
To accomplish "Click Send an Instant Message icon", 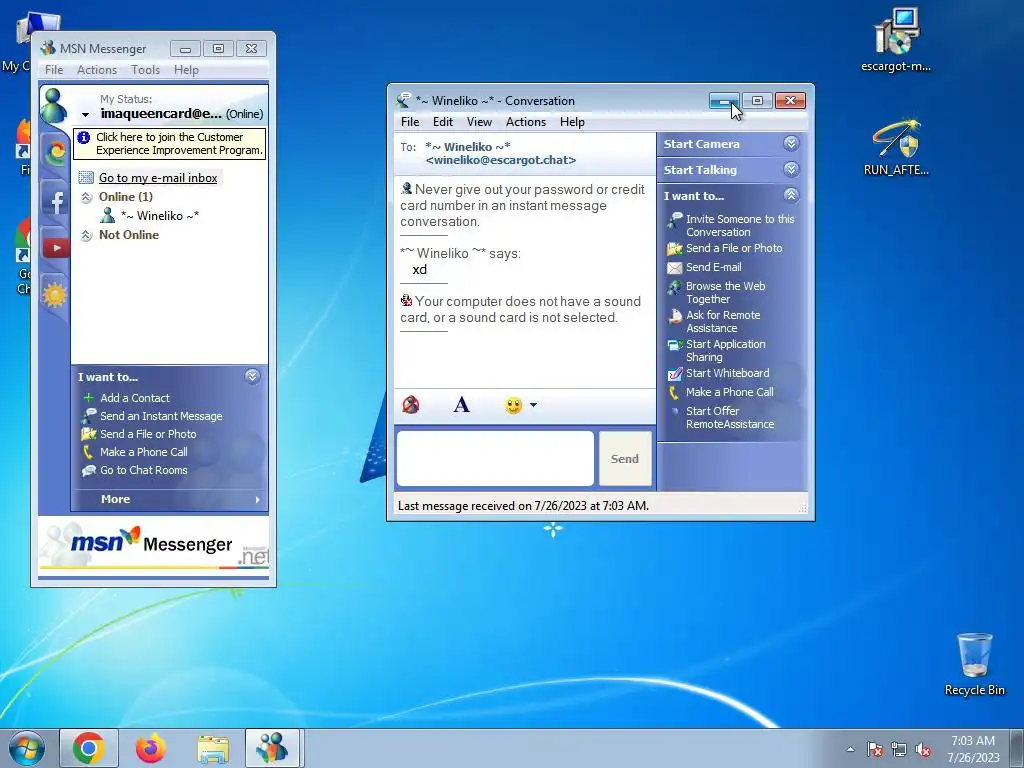I will point(88,415).
